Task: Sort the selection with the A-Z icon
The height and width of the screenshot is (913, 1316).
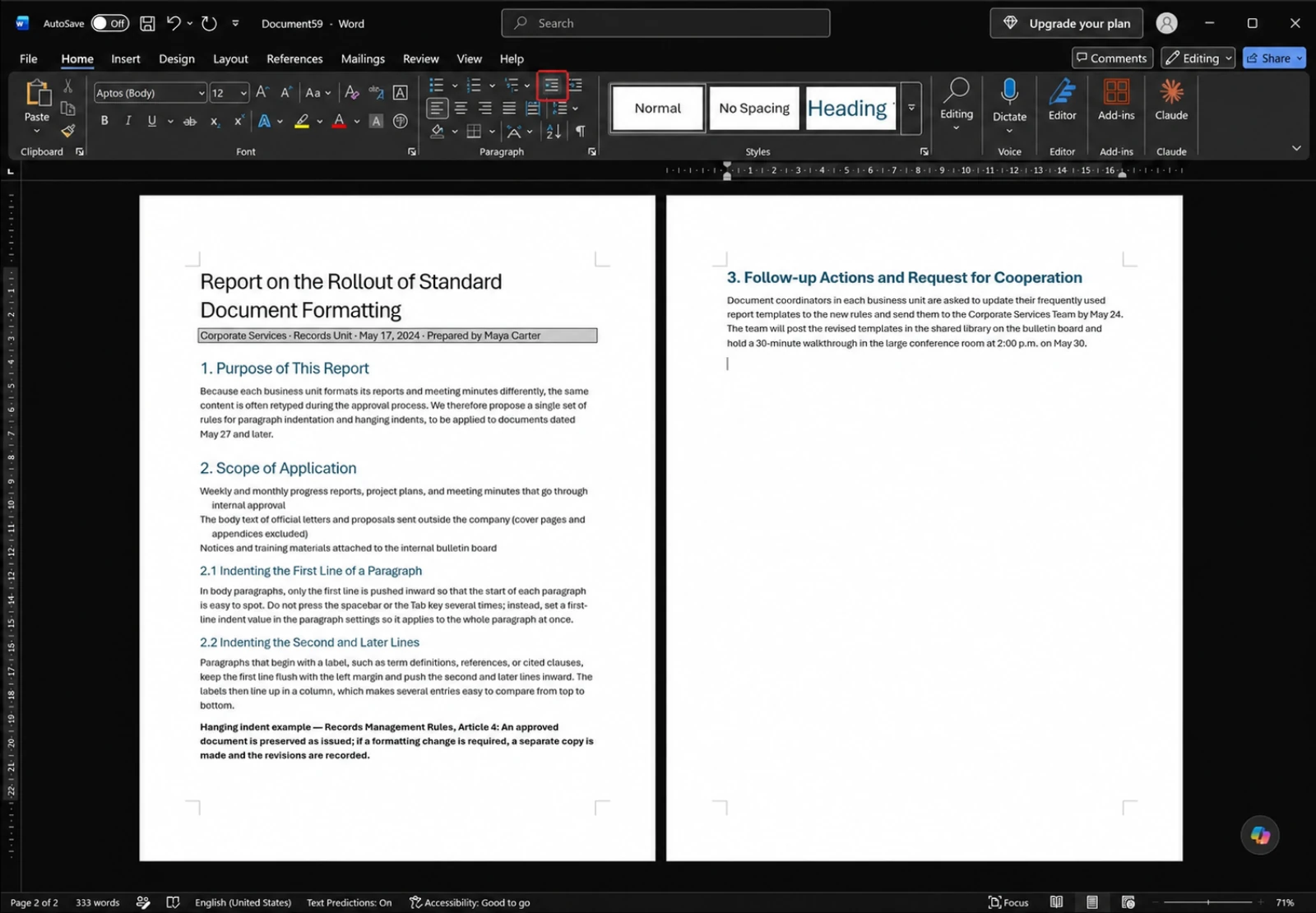Action: coord(554,131)
